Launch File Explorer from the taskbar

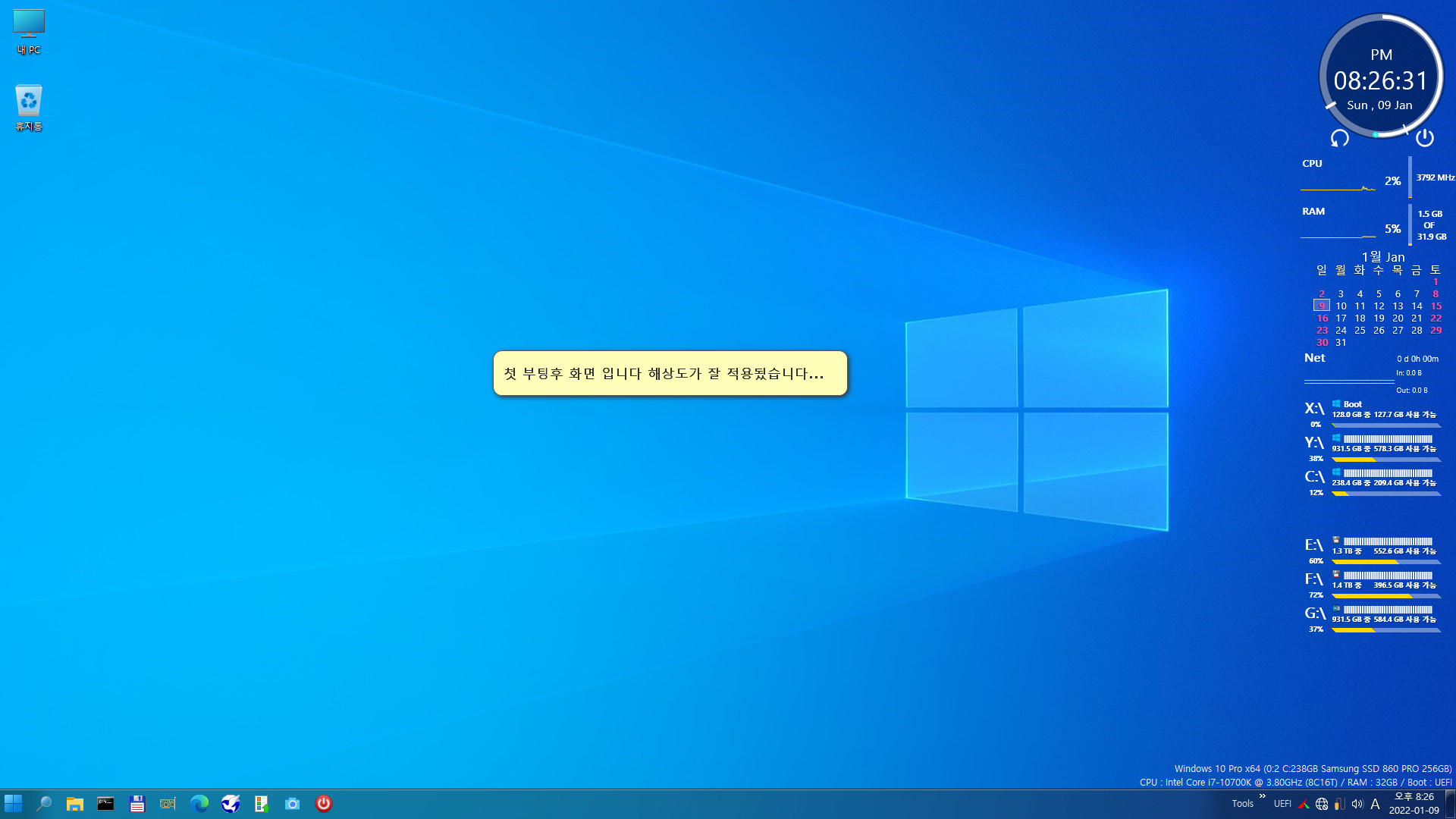pos(74,804)
